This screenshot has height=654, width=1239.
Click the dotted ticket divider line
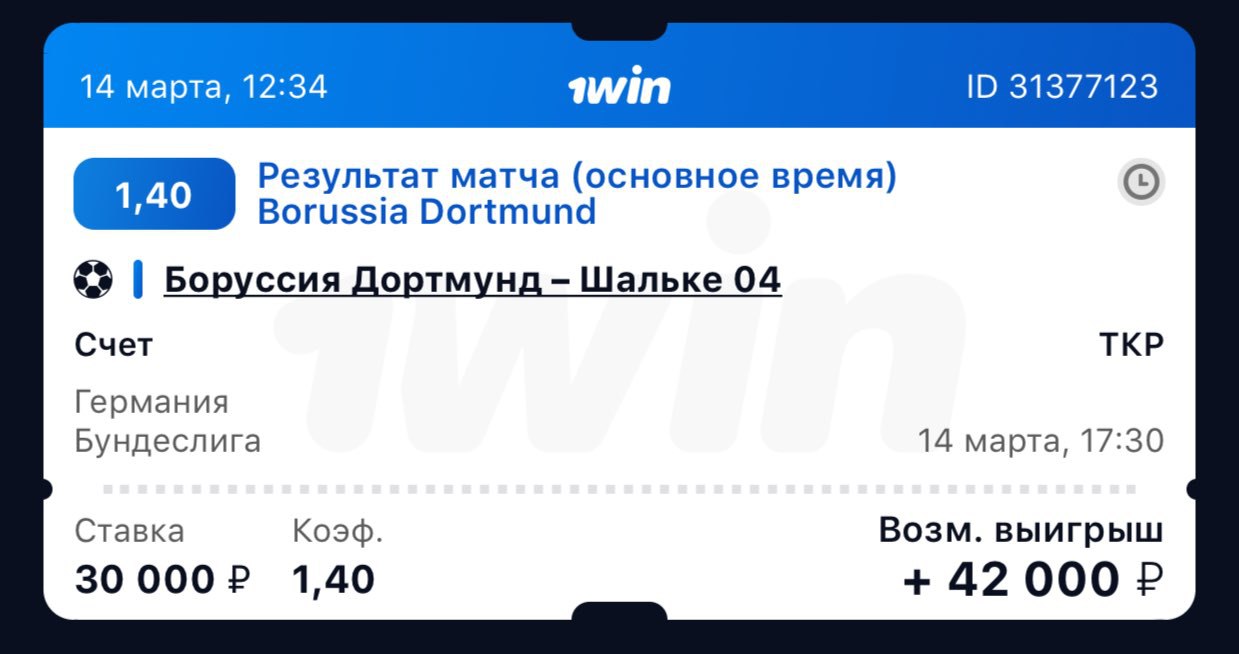point(620,490)
